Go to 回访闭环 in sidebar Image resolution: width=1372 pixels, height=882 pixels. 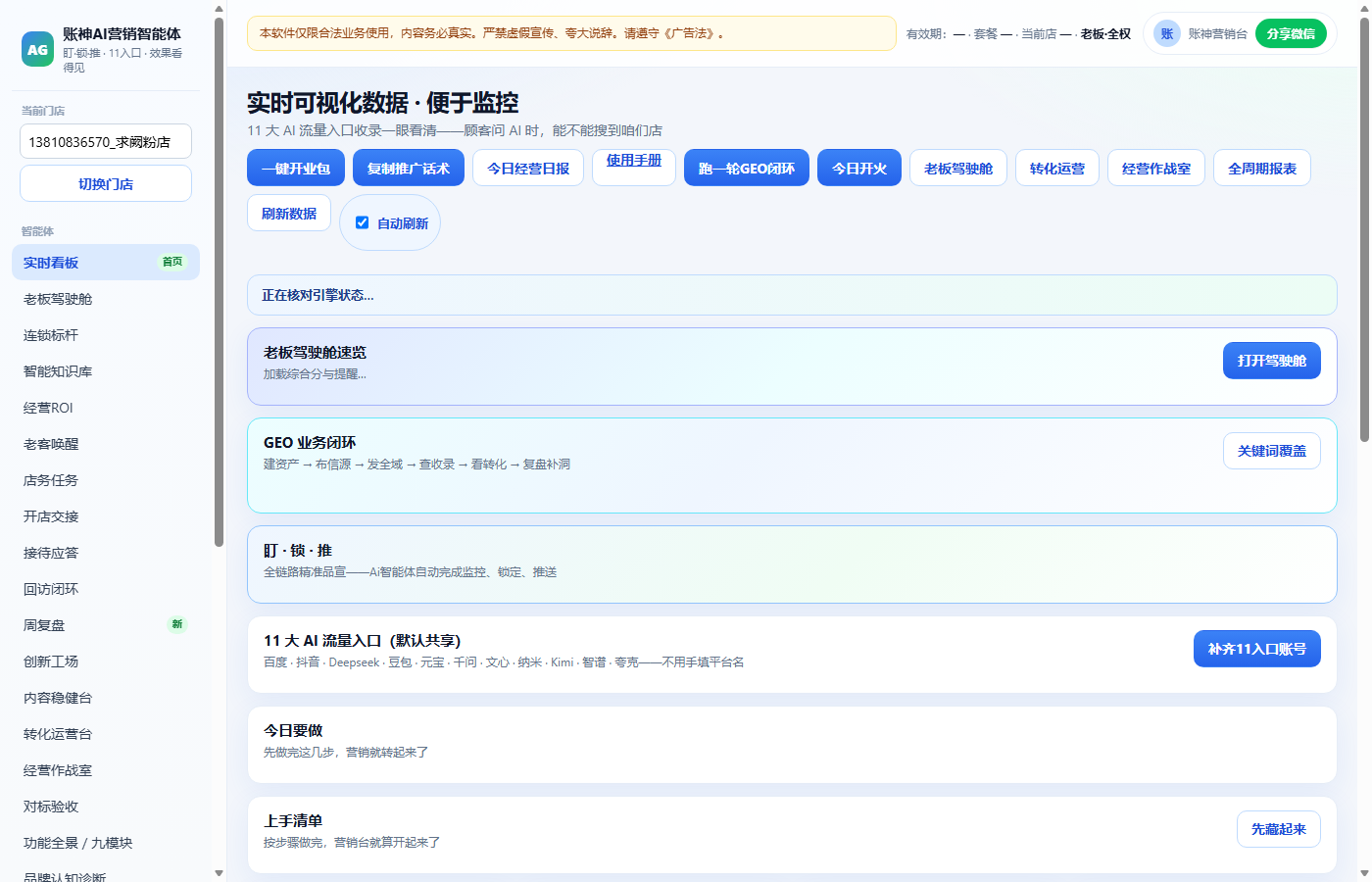point(106,588)
